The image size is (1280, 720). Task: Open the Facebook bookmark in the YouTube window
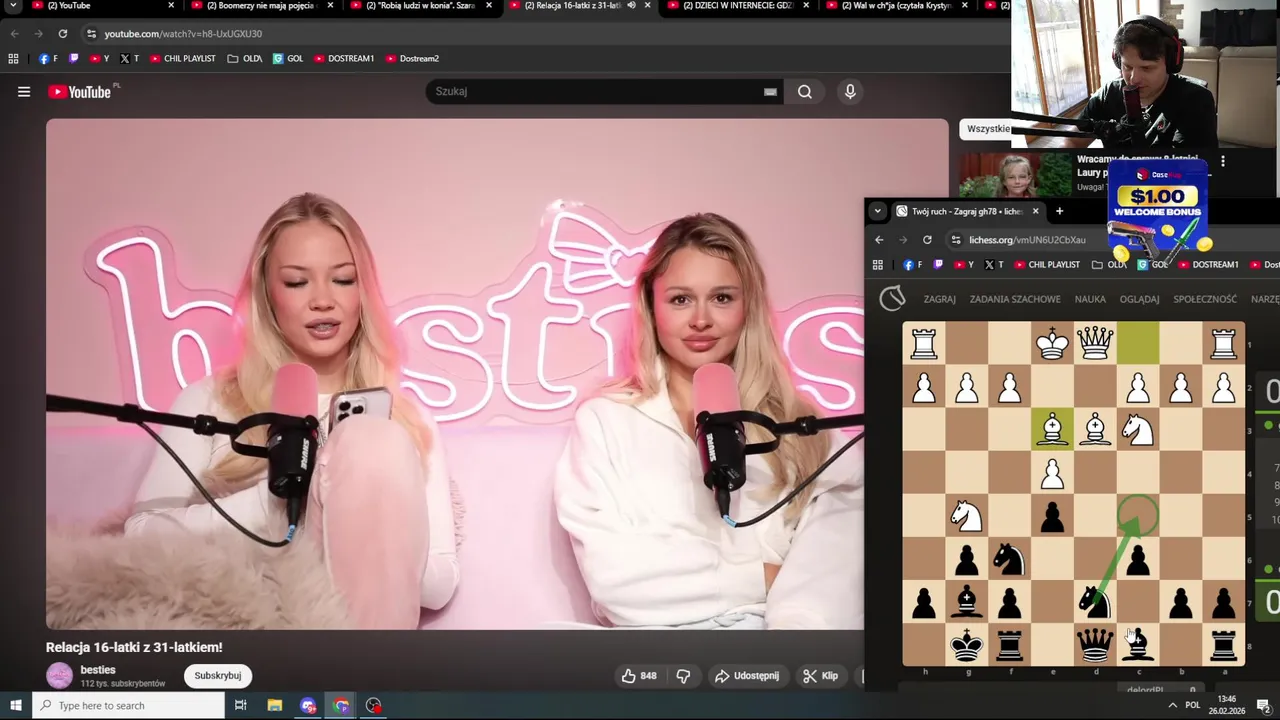[48, 59]
